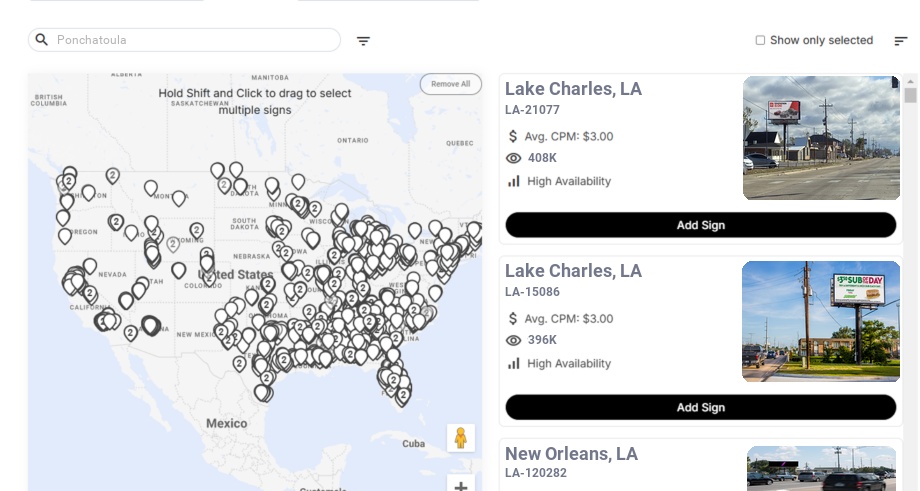Viewport: 920px width, 491px height.
Task: Click the availability bars icon on LA-21077
Action: (x=514, y=181)
